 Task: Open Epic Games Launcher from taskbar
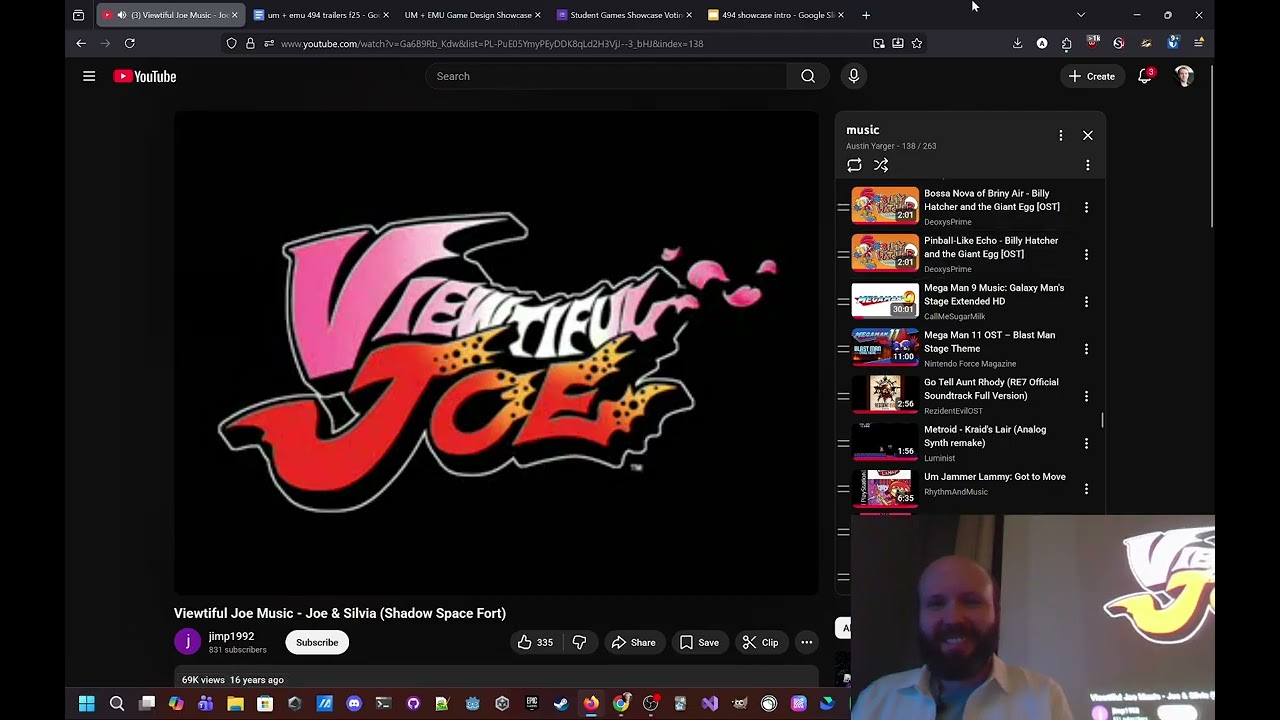(x=532, y=704)
